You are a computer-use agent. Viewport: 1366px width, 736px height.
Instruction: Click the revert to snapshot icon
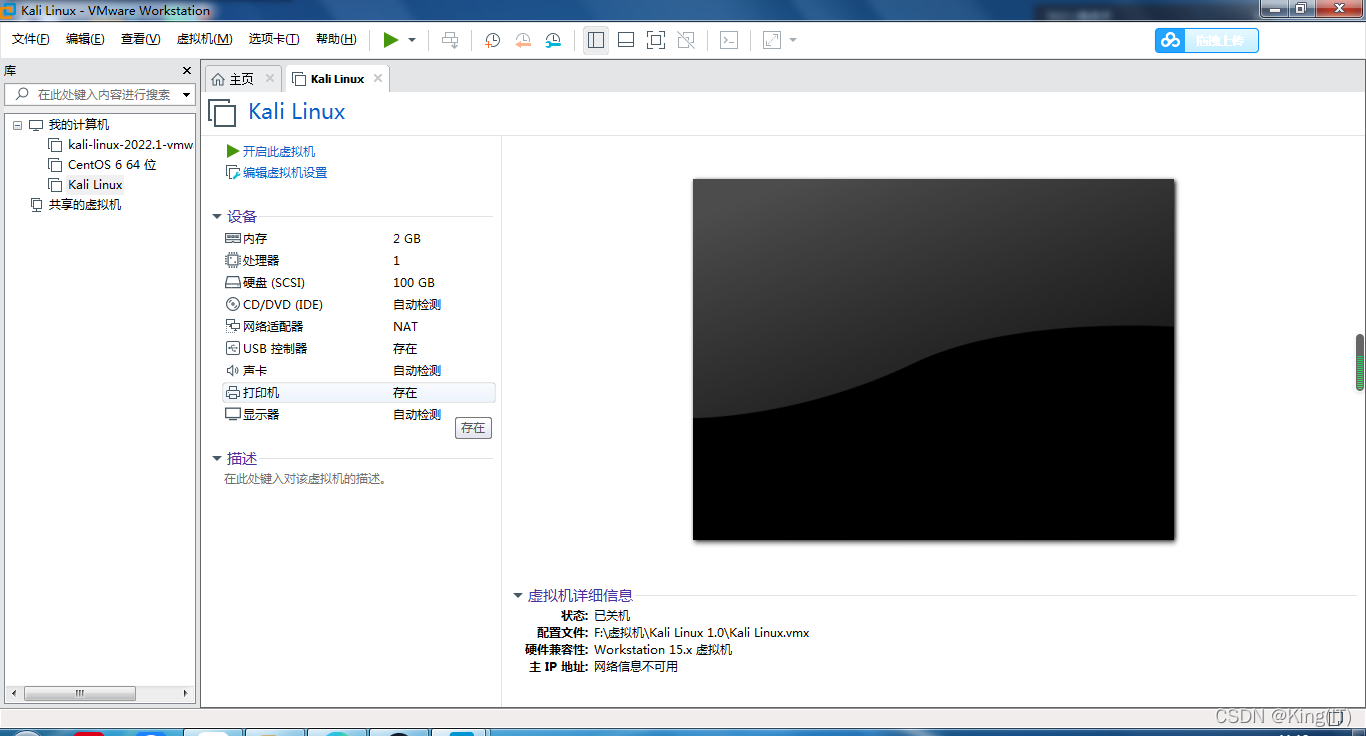point(523,40)
